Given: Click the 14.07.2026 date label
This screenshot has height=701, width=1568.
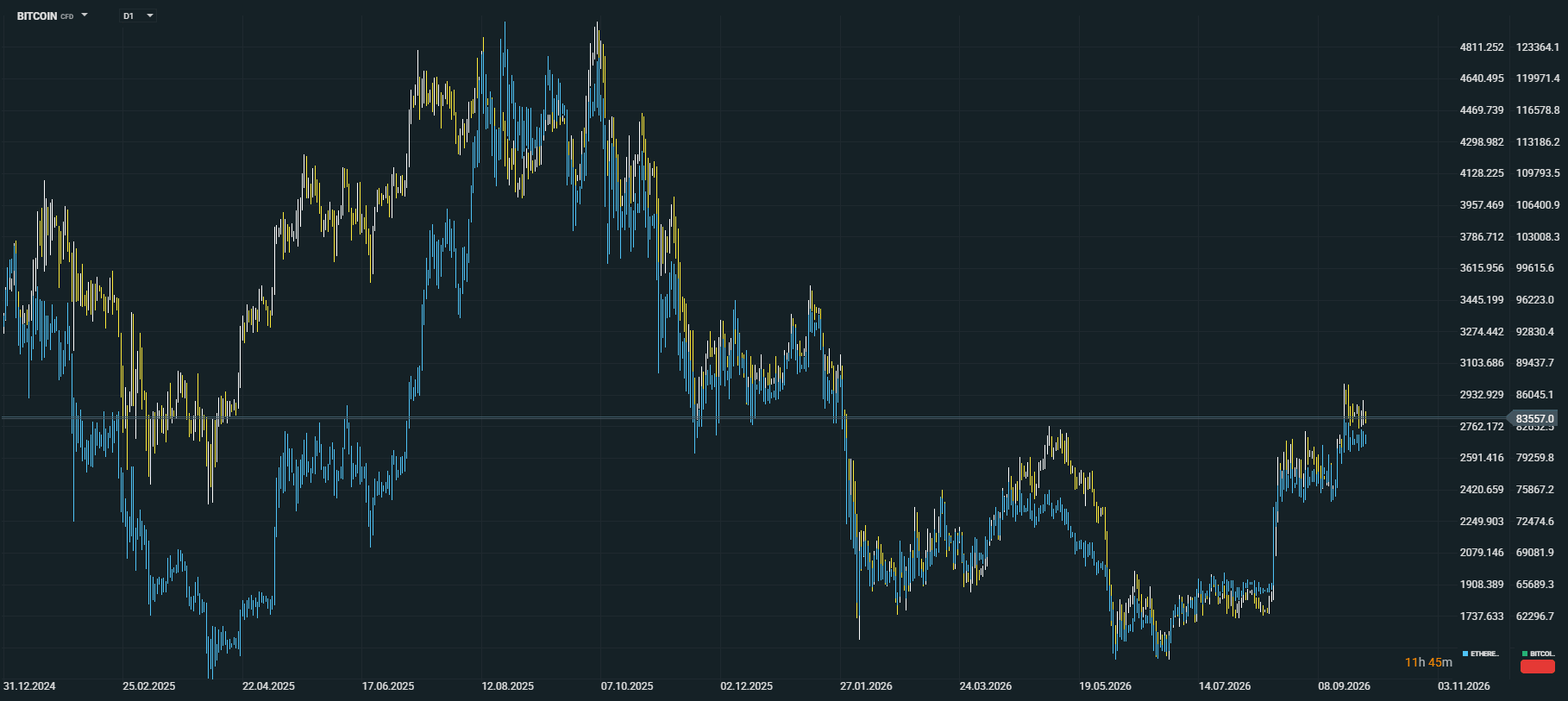Looking at the screenshot, I should (x=1225, y=686).
